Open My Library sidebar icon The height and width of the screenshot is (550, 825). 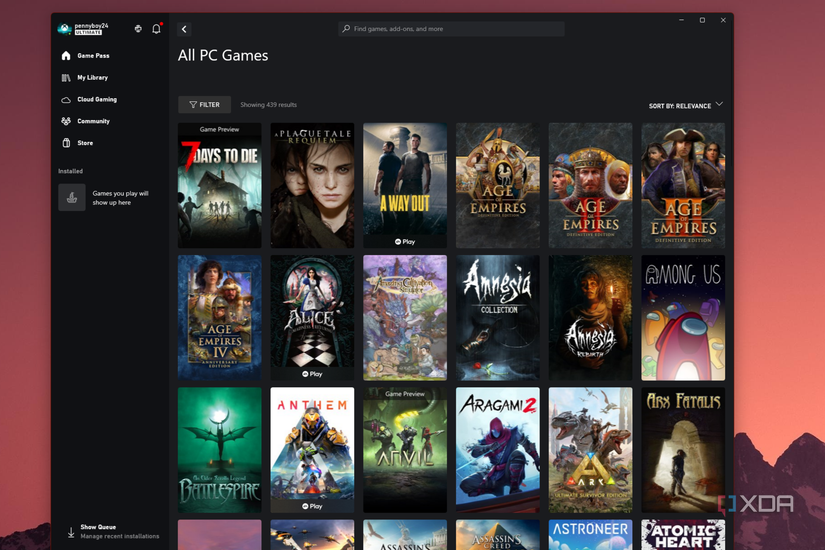coord(66,77)
